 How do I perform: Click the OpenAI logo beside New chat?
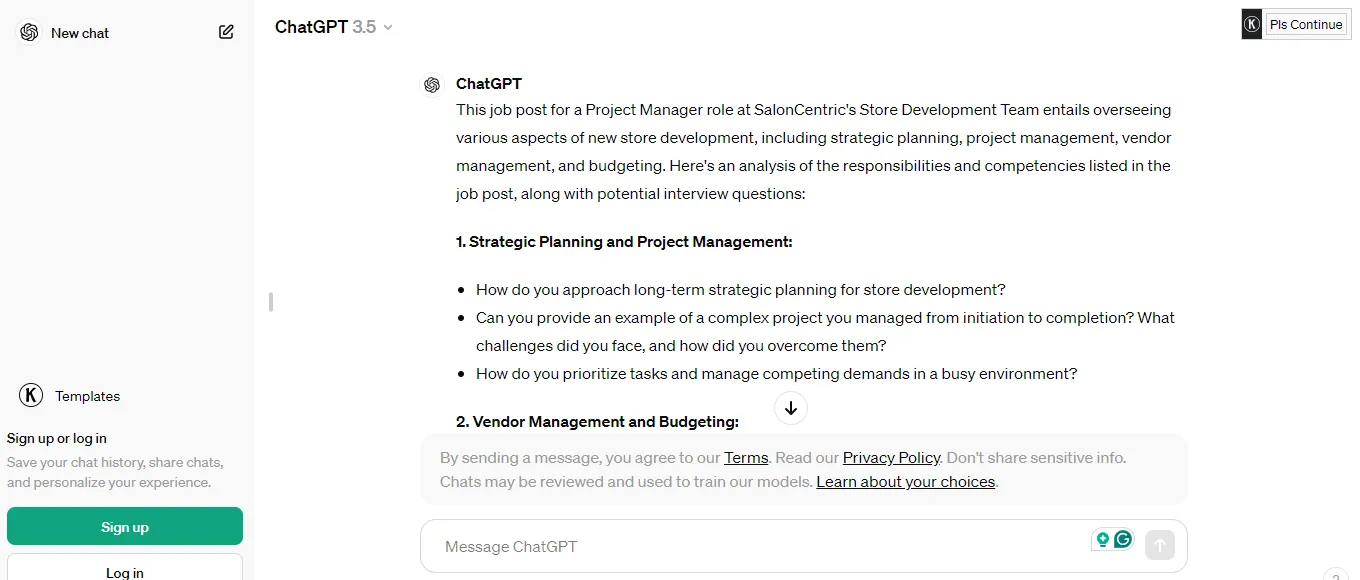coord(29,32)
